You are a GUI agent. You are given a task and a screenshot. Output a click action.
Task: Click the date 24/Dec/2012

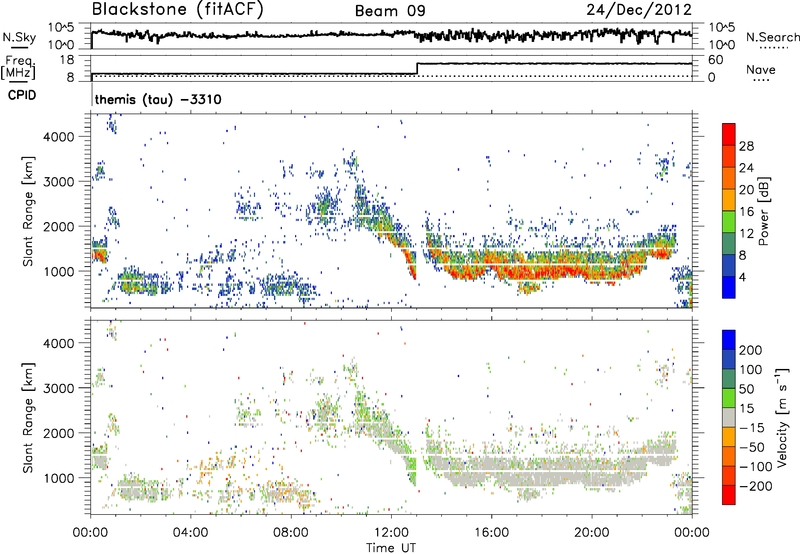(639, 9)
